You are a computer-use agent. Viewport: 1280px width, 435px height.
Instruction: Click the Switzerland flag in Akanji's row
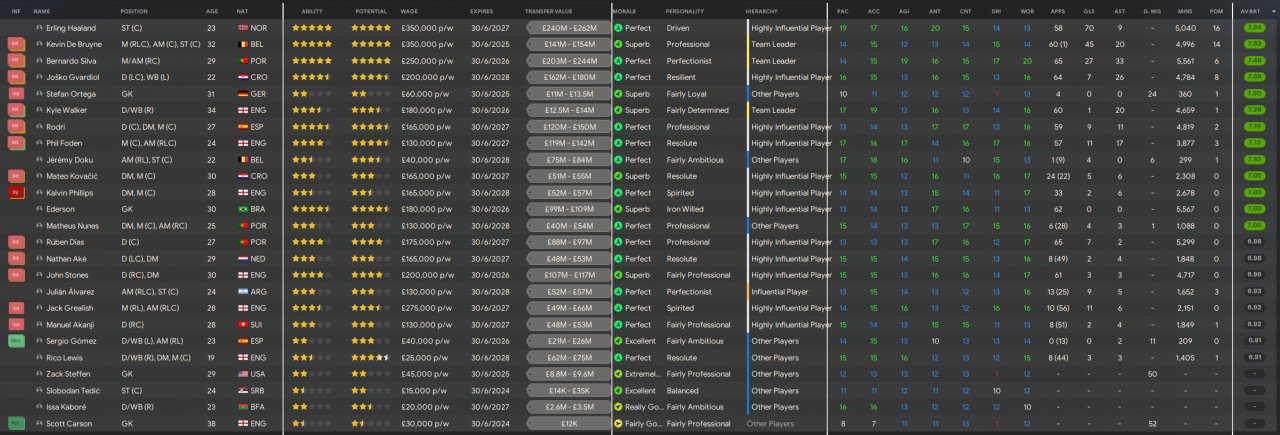243,325
